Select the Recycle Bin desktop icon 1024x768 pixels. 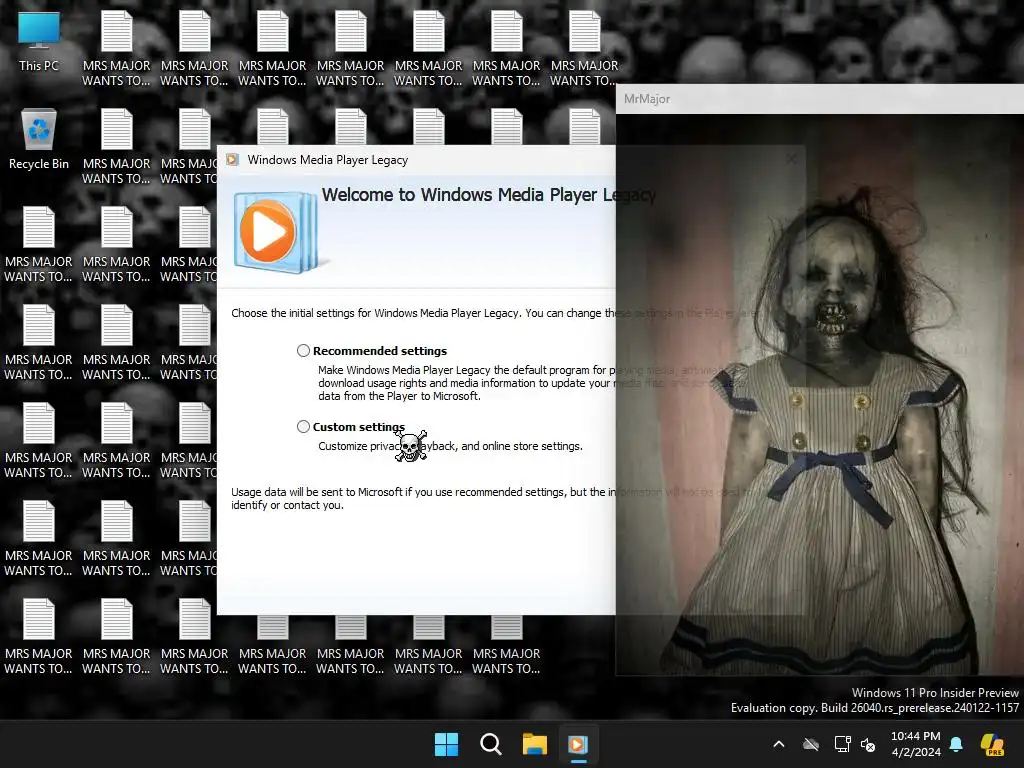(x=39, y=139)
